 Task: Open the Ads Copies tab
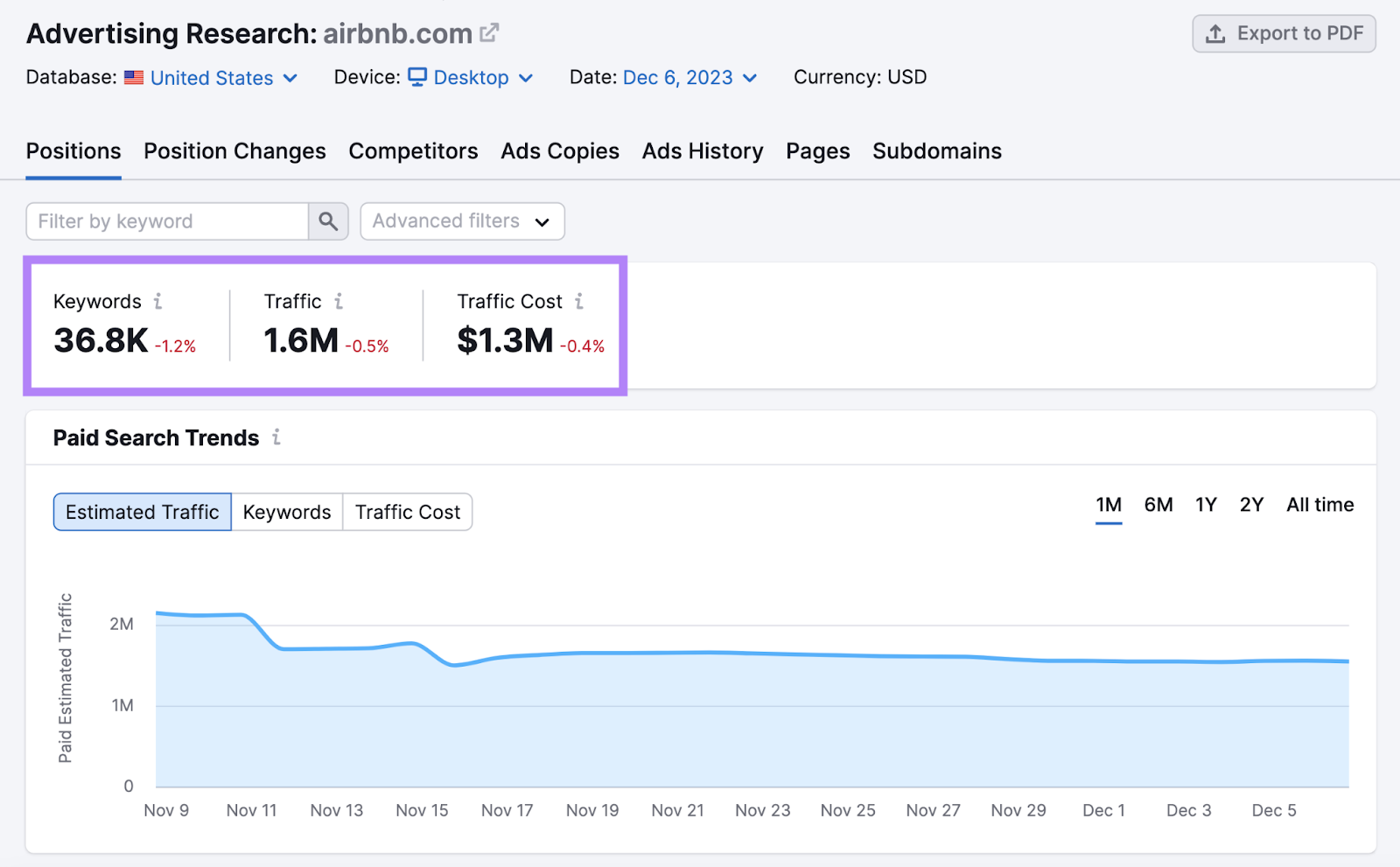tap(560, 151)
